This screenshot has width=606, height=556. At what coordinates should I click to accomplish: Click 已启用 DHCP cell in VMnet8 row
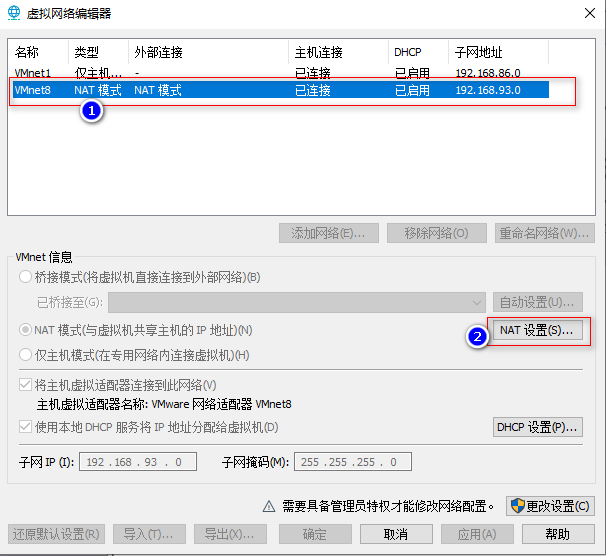coord(412,90)
